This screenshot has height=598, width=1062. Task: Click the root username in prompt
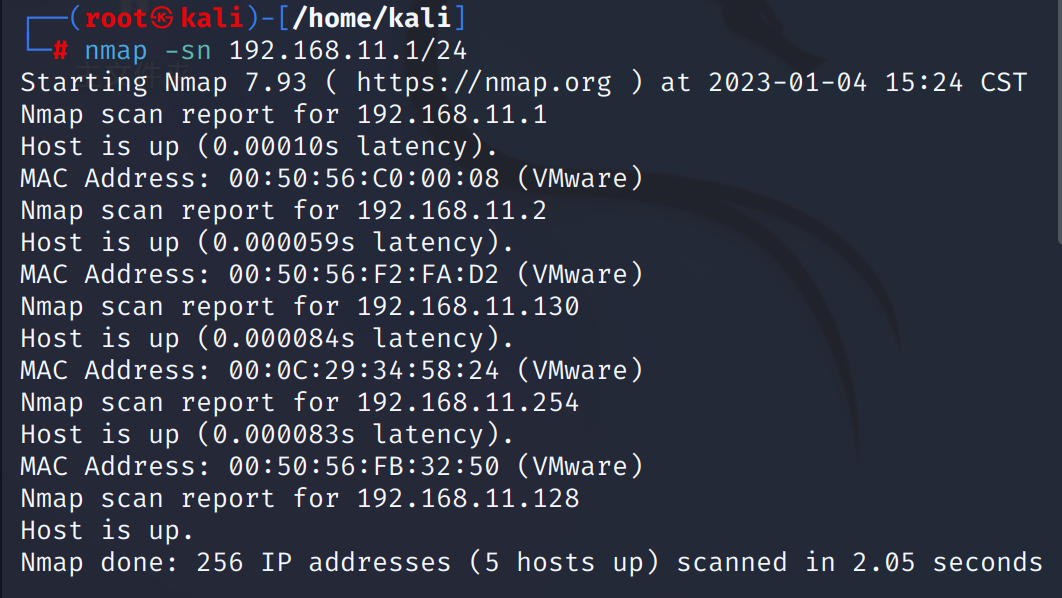116,18
